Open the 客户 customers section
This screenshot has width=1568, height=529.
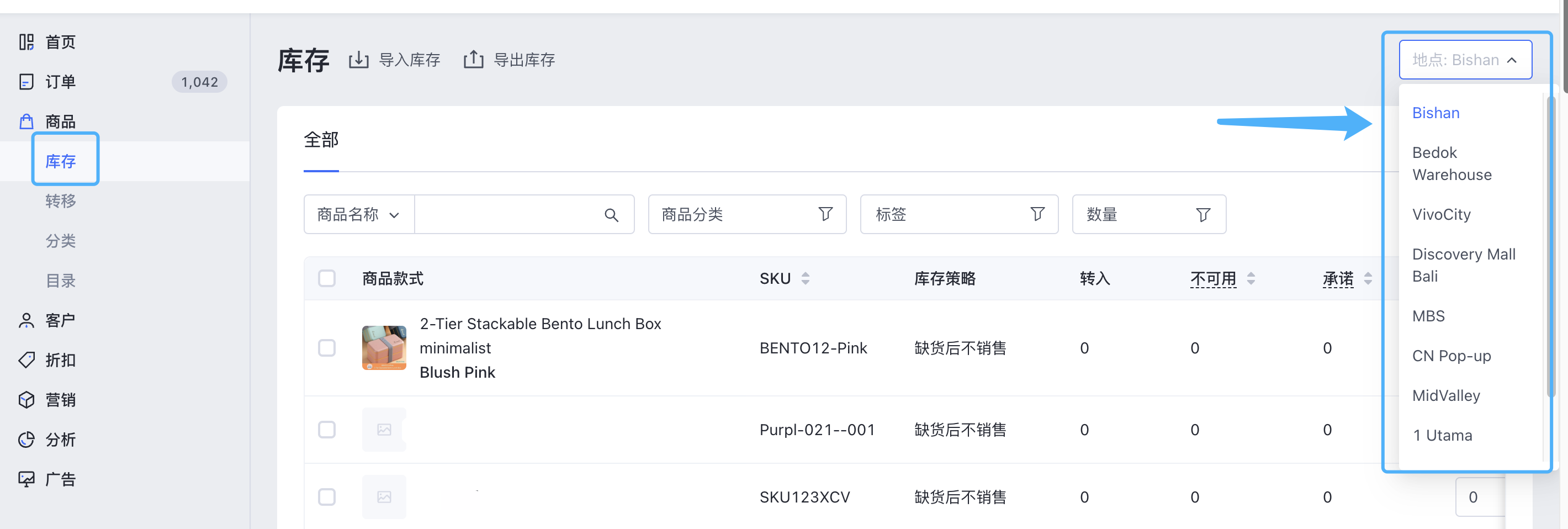pyautogui.click(x=60, y=320)
